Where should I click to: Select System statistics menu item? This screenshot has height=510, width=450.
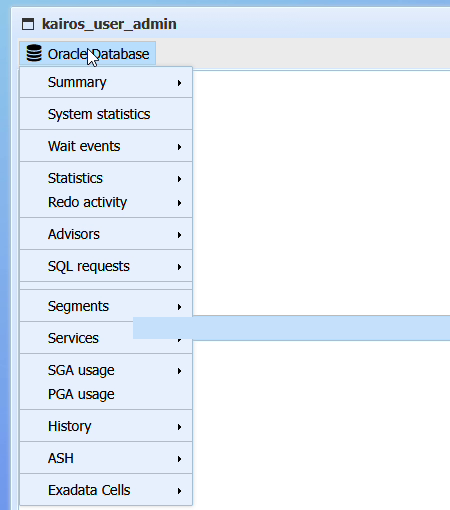(106, 114)
